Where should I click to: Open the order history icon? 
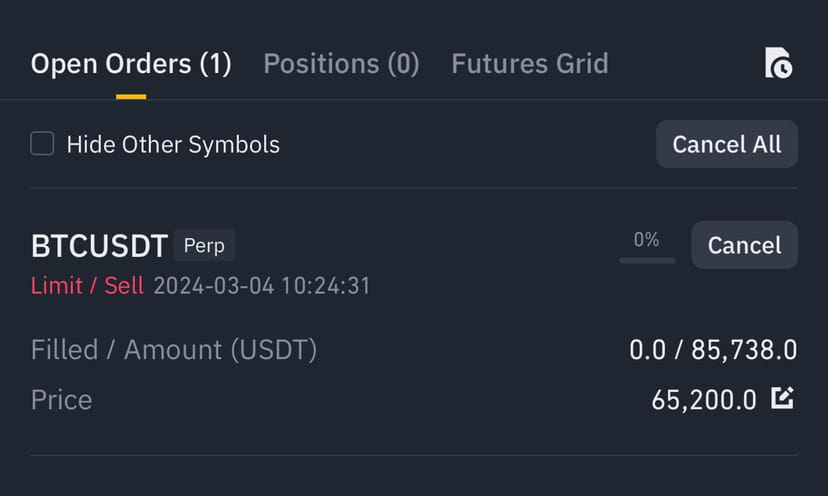point(778,63)
